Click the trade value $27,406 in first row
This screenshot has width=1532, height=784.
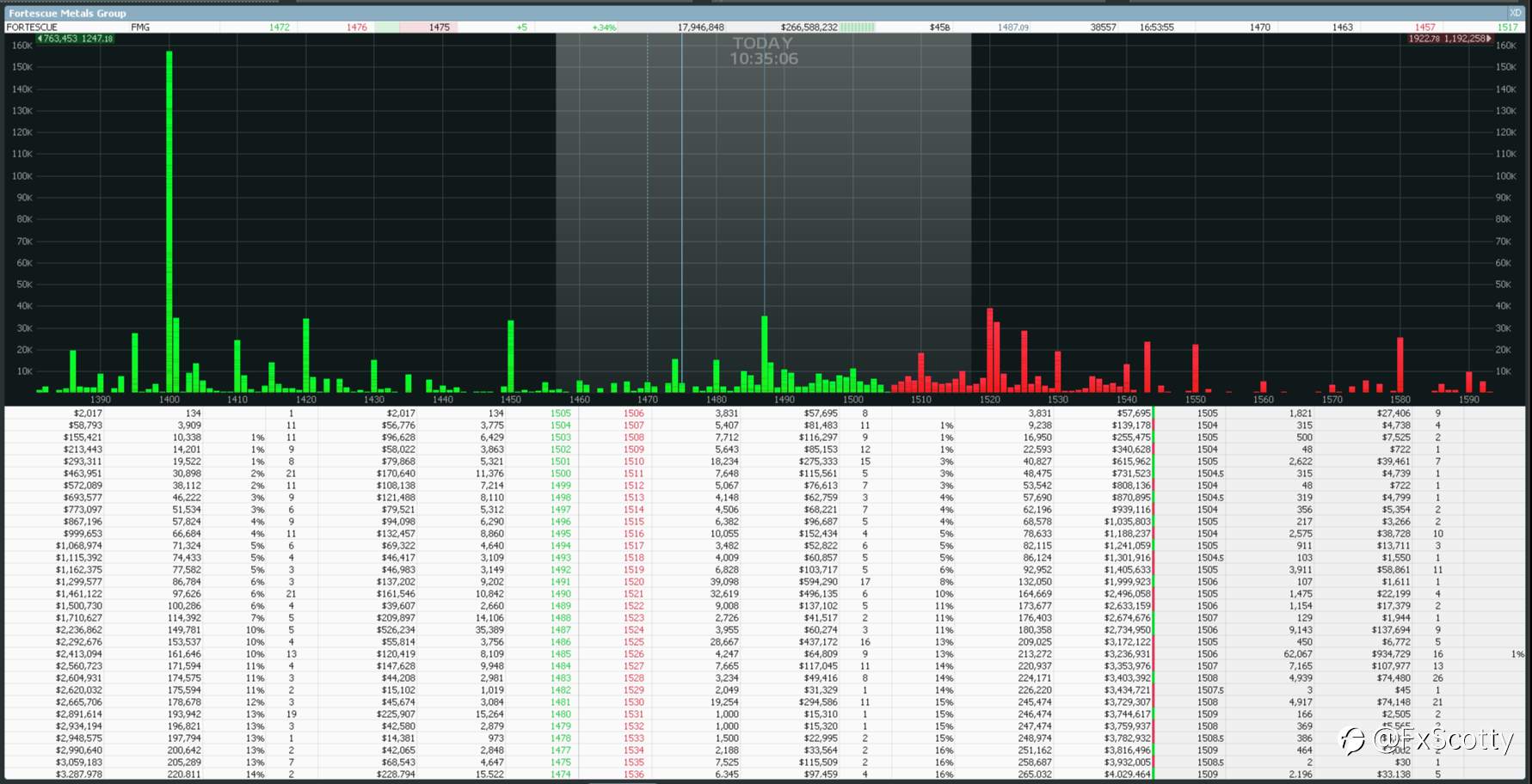(x=1394, y=413)
